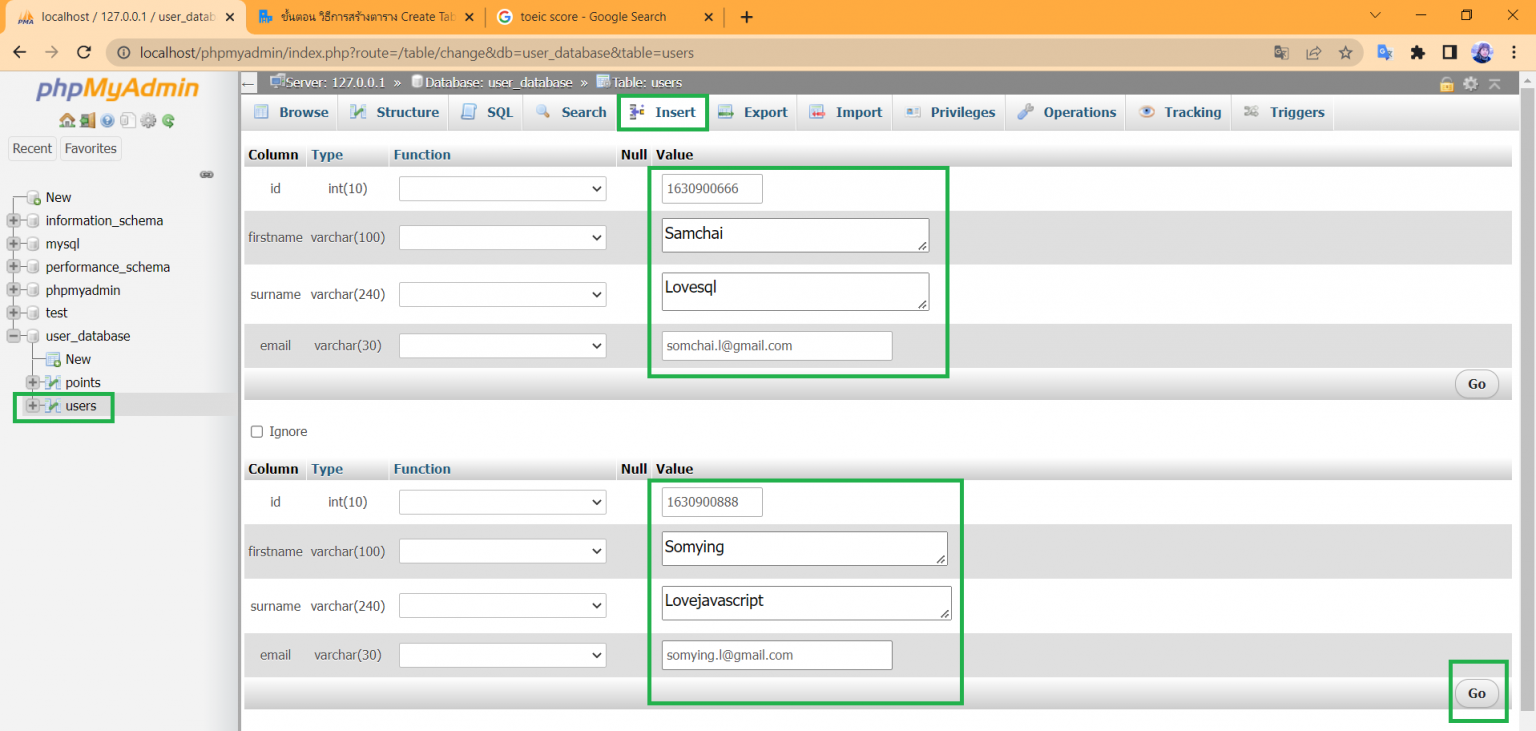The image size is (1536, 731).
Task: Click the phpMyAdmin Home icon
Action: (x=66, y=121)
